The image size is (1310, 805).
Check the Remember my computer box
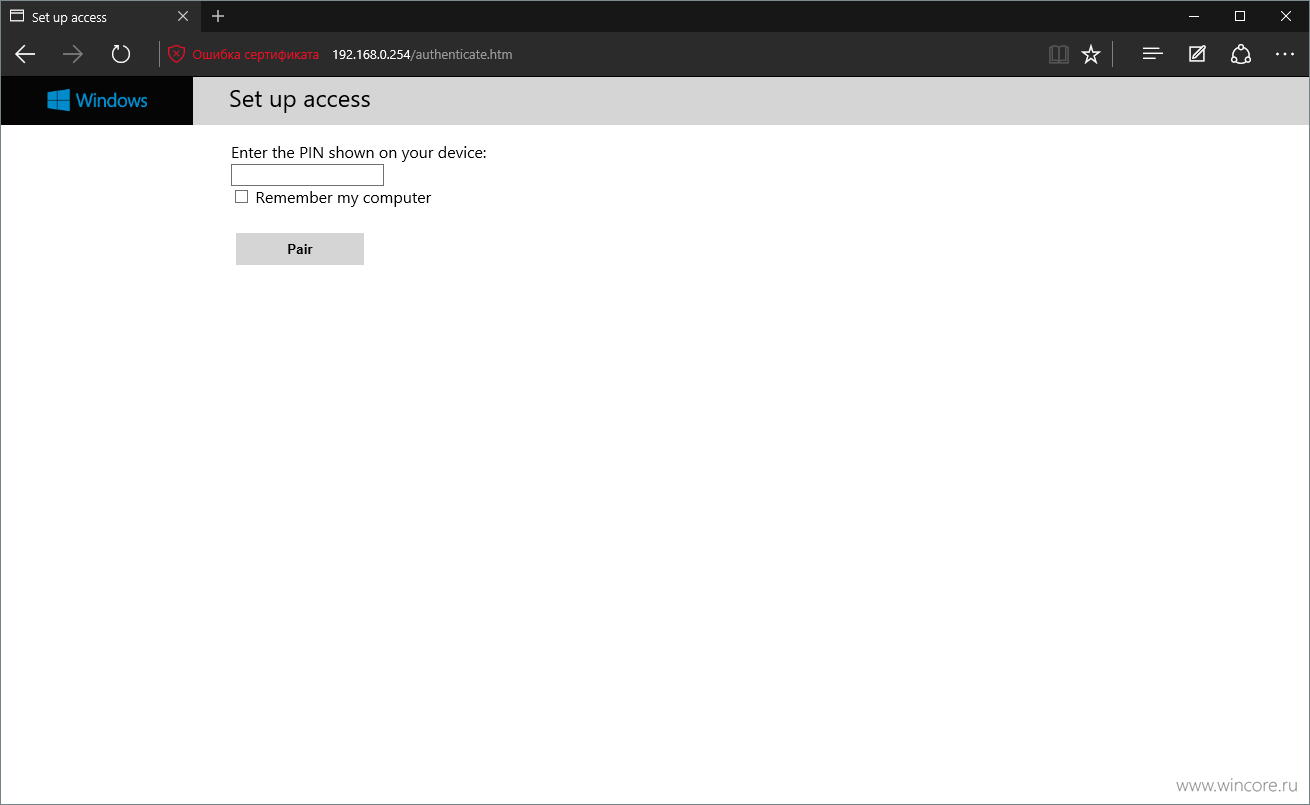[241, 197]
